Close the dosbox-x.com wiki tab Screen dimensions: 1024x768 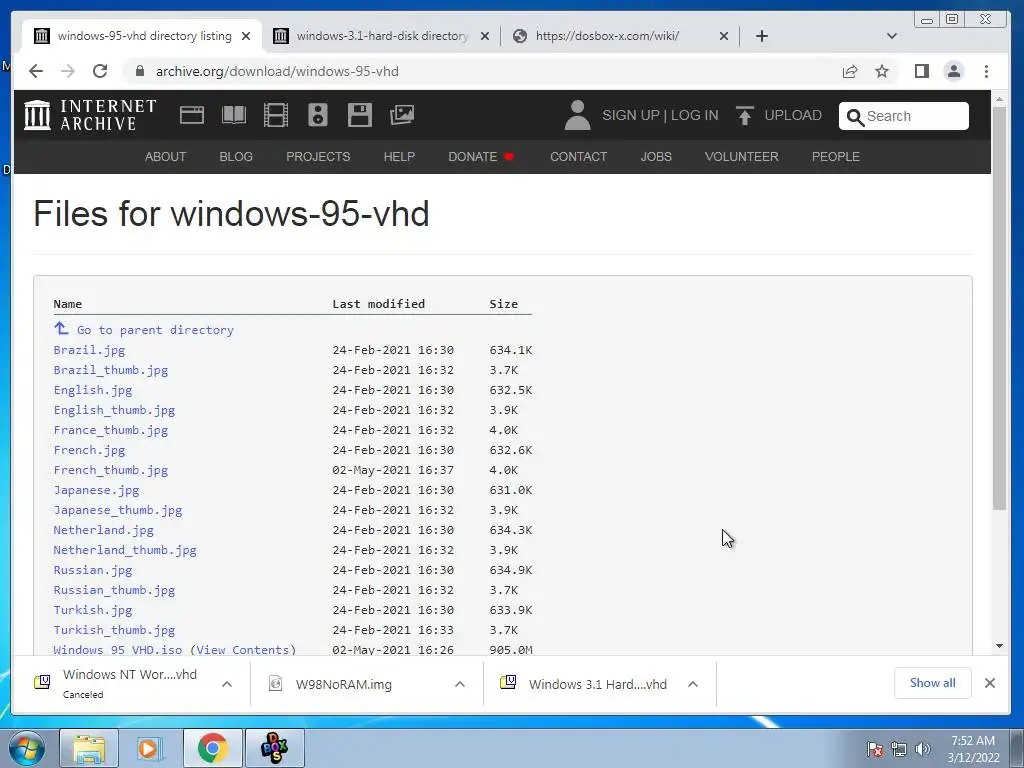[724, 36]
